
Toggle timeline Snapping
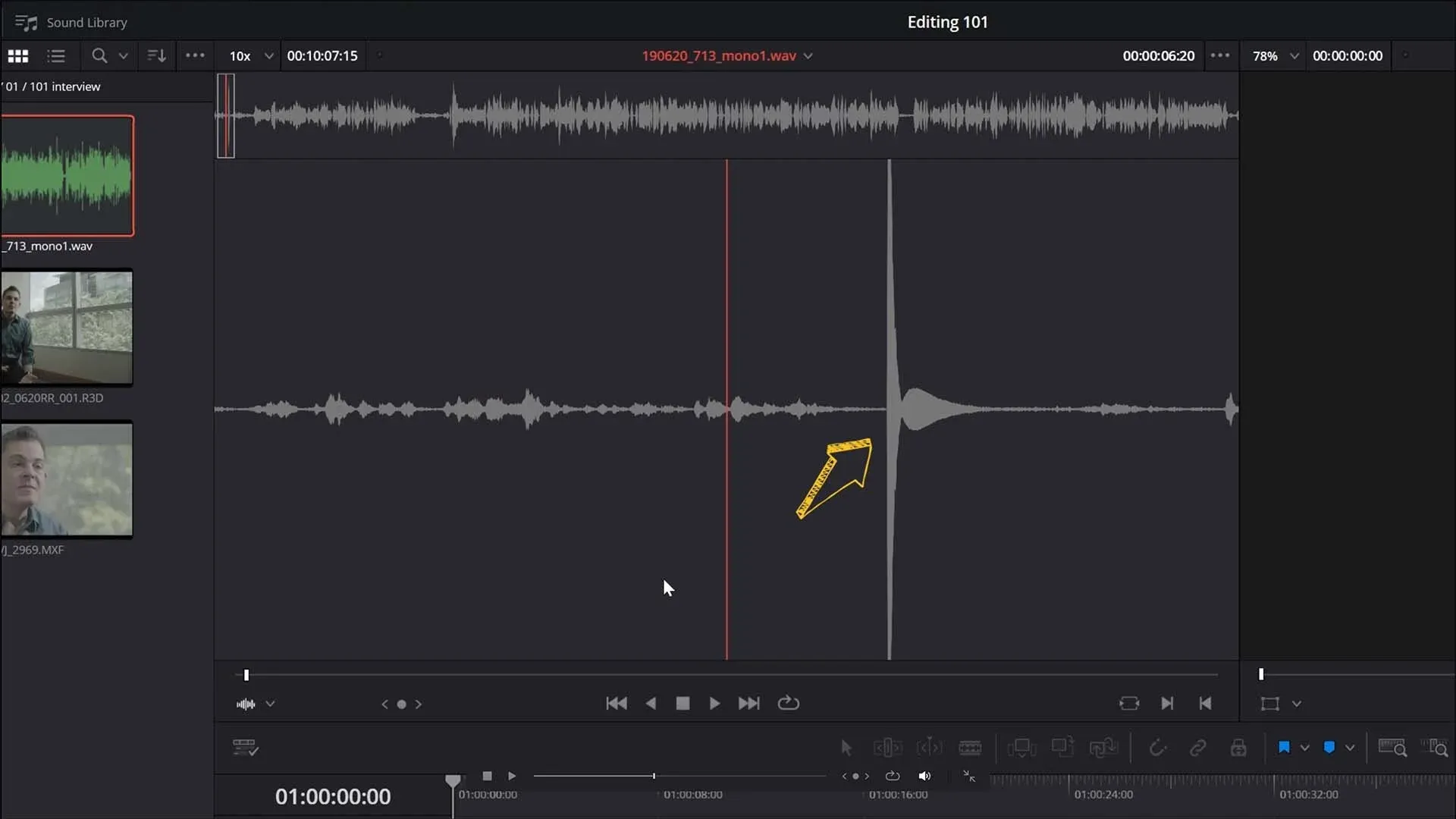point(1157,748)
